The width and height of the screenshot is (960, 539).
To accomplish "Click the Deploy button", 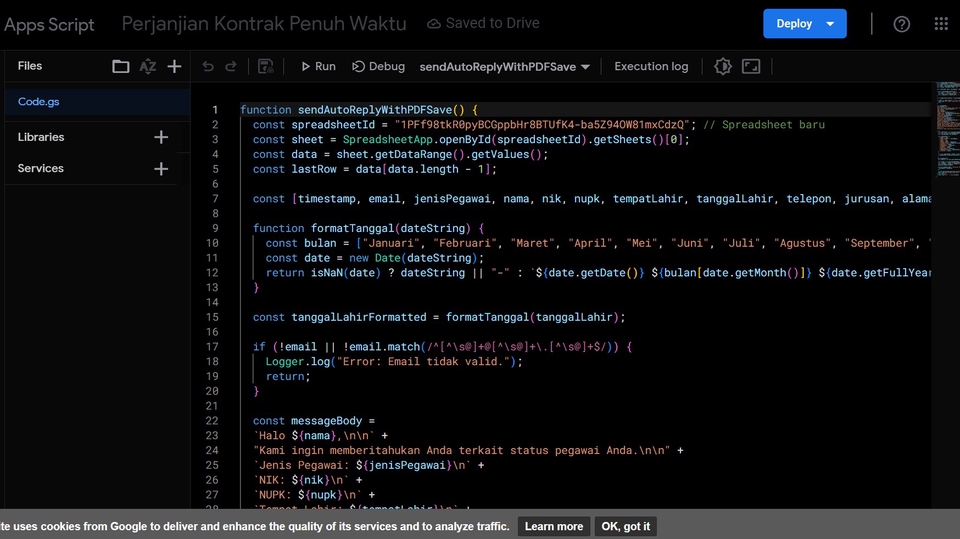I will (794, 23).
